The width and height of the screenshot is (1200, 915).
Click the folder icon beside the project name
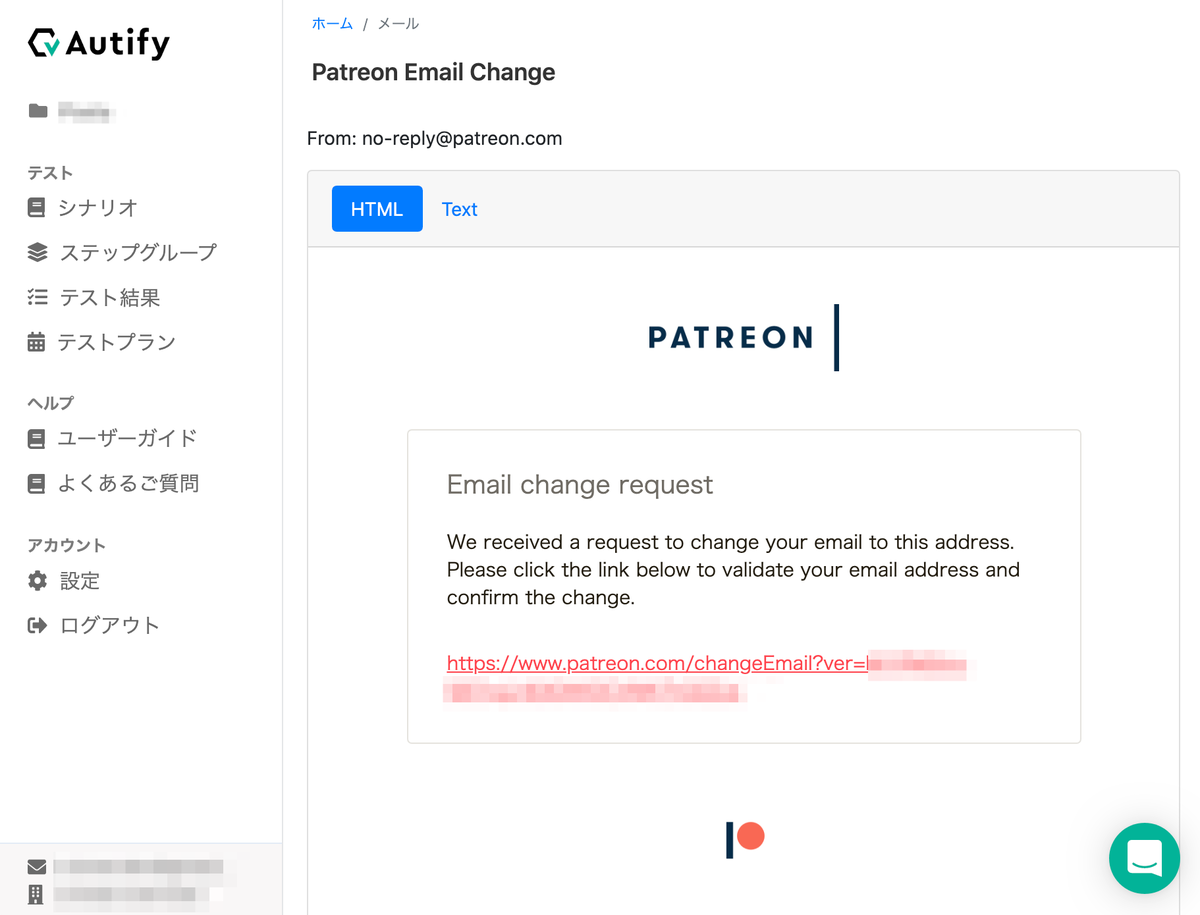tap(38, 111)
